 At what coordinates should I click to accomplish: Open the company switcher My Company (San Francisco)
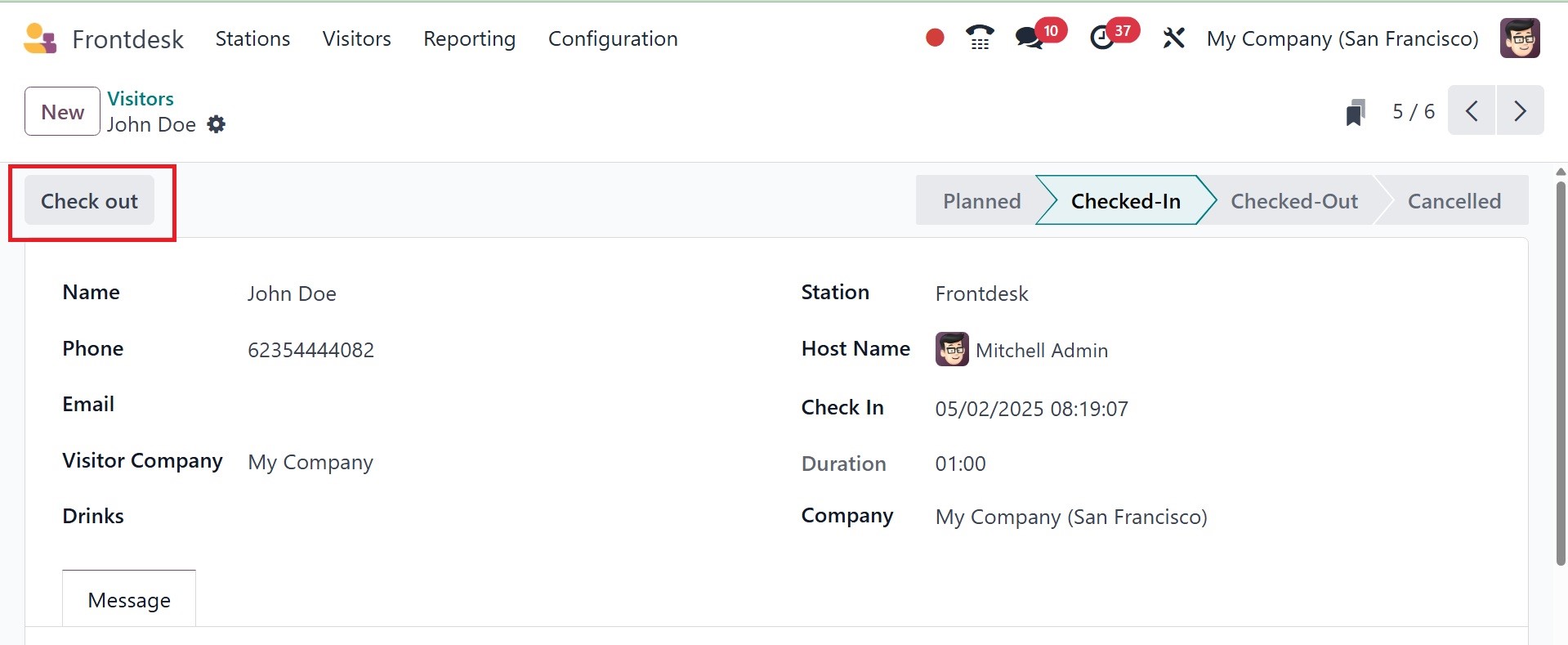[1342, 38]
